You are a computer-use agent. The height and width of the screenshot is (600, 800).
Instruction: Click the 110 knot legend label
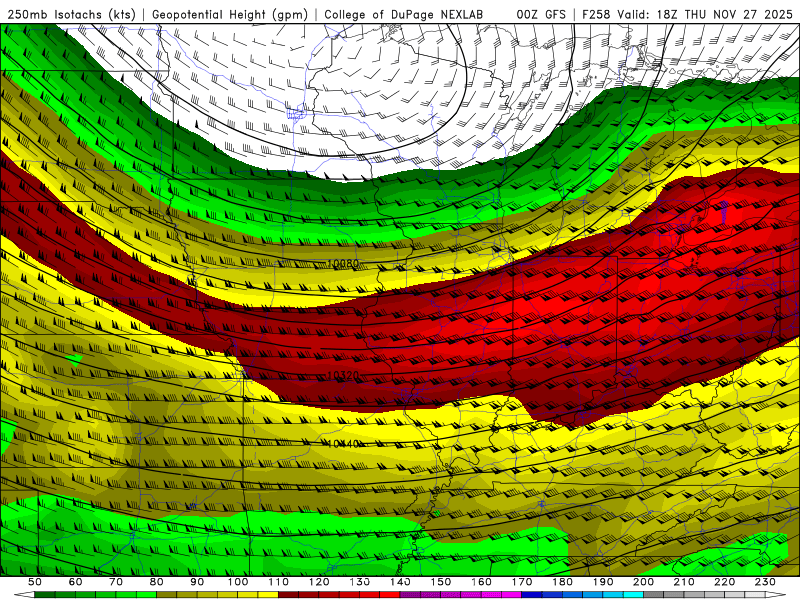tap(279, 582)
